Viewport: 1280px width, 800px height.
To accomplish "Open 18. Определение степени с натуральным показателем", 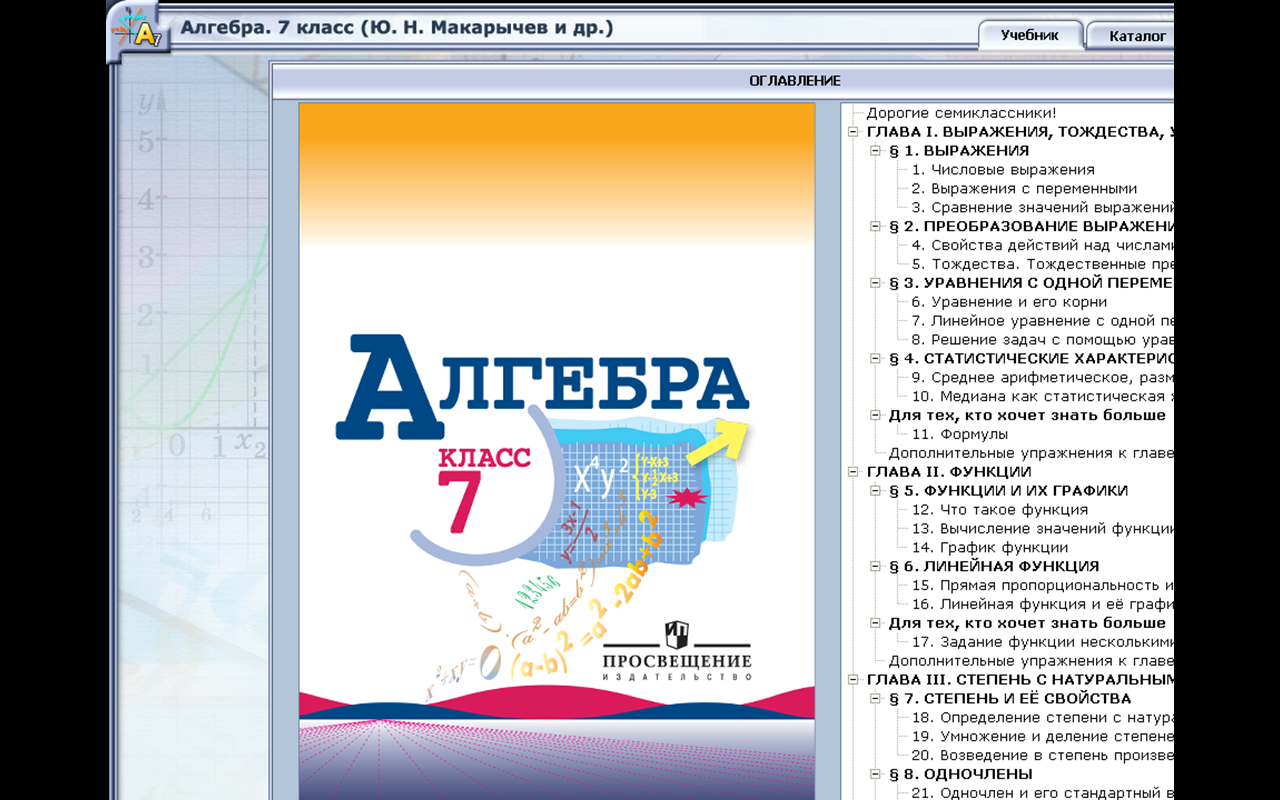I will point(1042,718).
